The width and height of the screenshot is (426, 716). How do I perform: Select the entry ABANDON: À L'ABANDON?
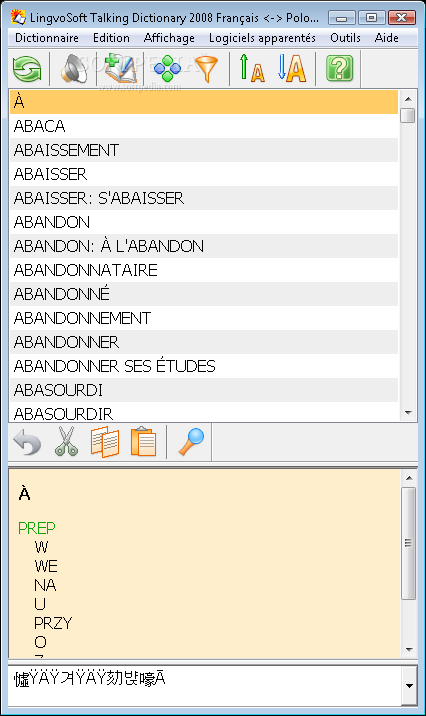[x=204, y=246]
